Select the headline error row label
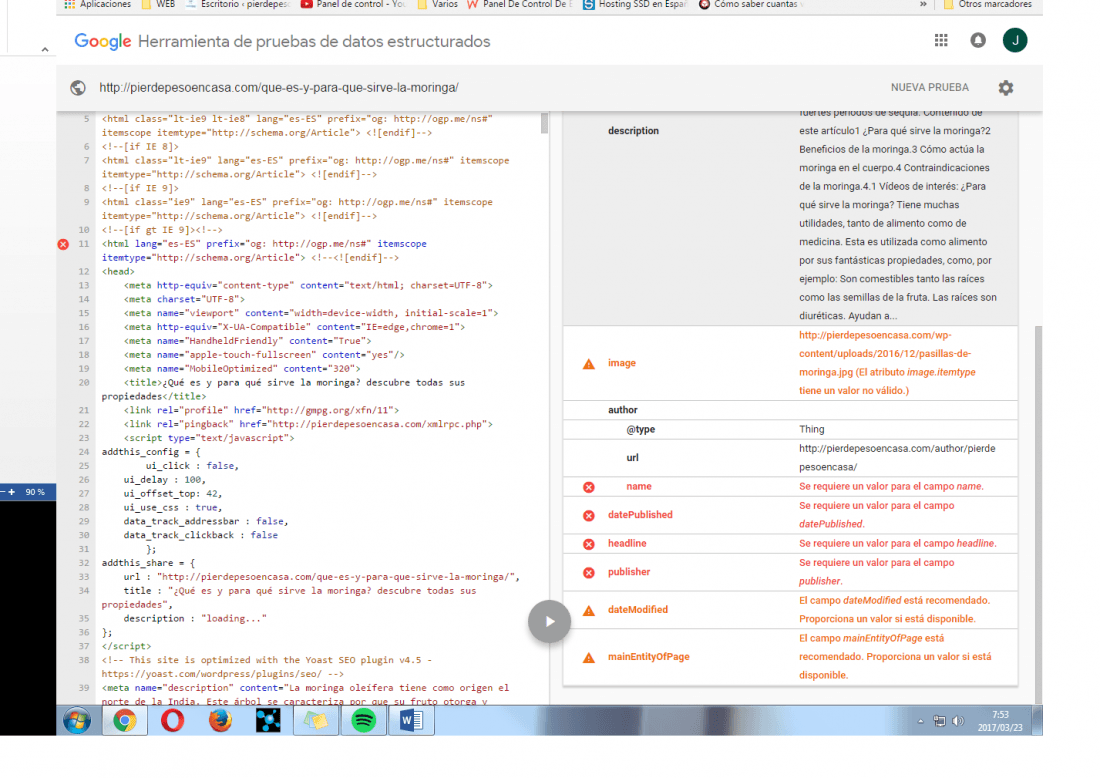1100x778 pixels. (627, 544)
